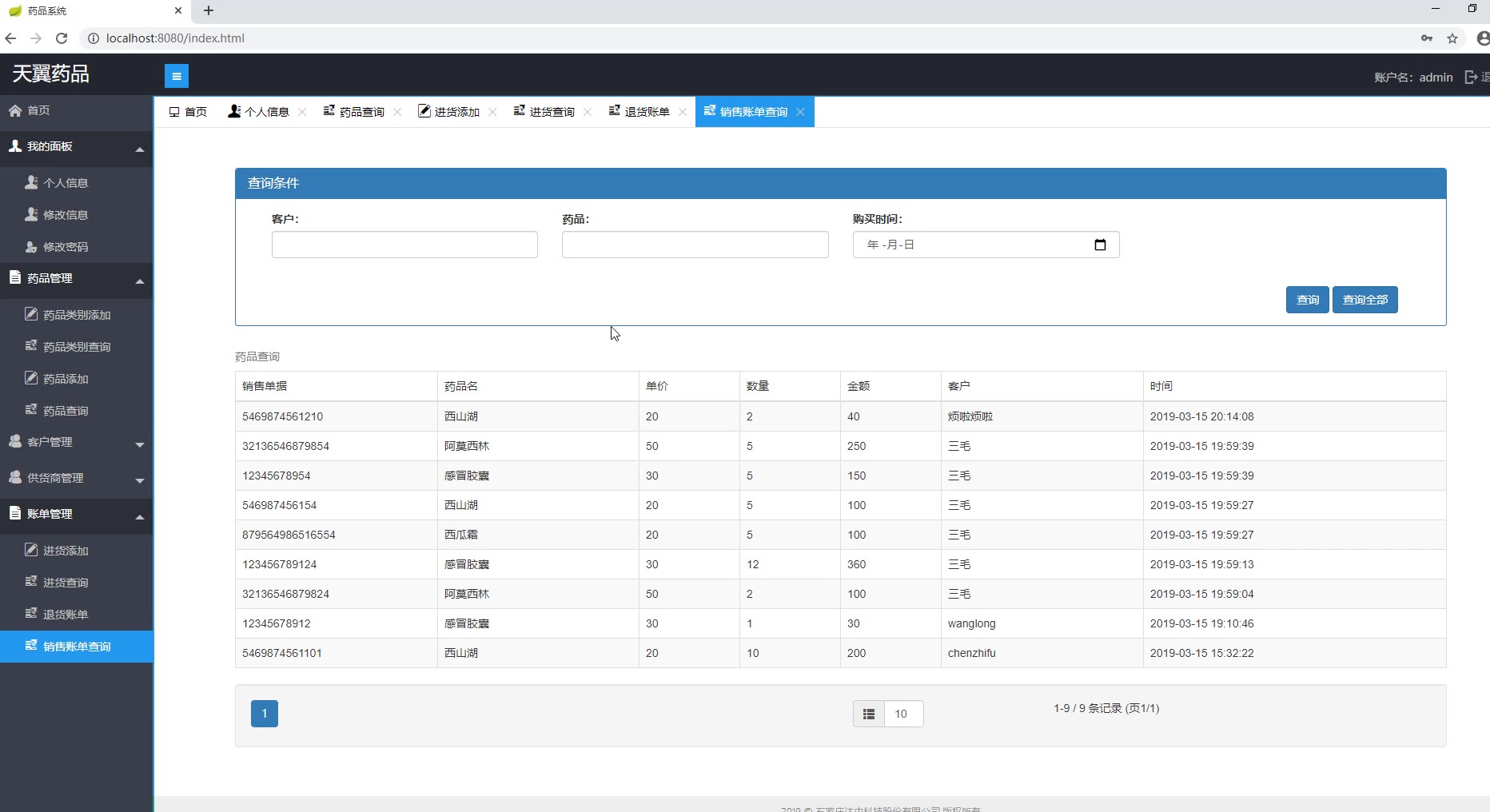
Task: Close the 退货账单 tab
Action: (683, 112)
